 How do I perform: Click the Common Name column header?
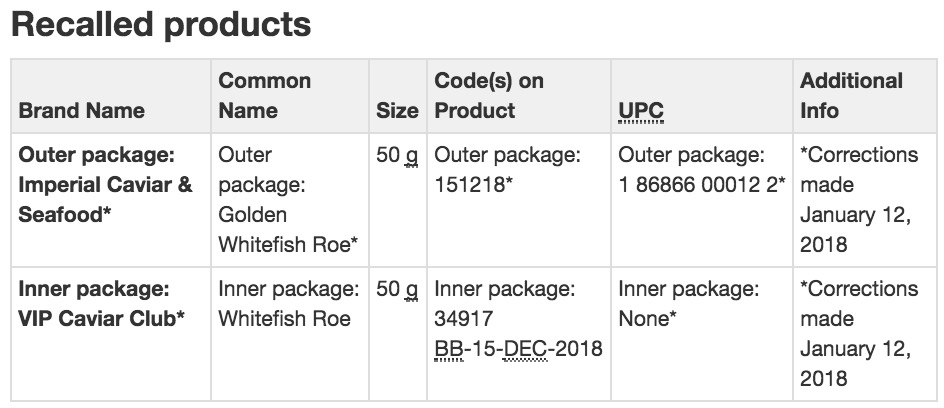point(264,96)
